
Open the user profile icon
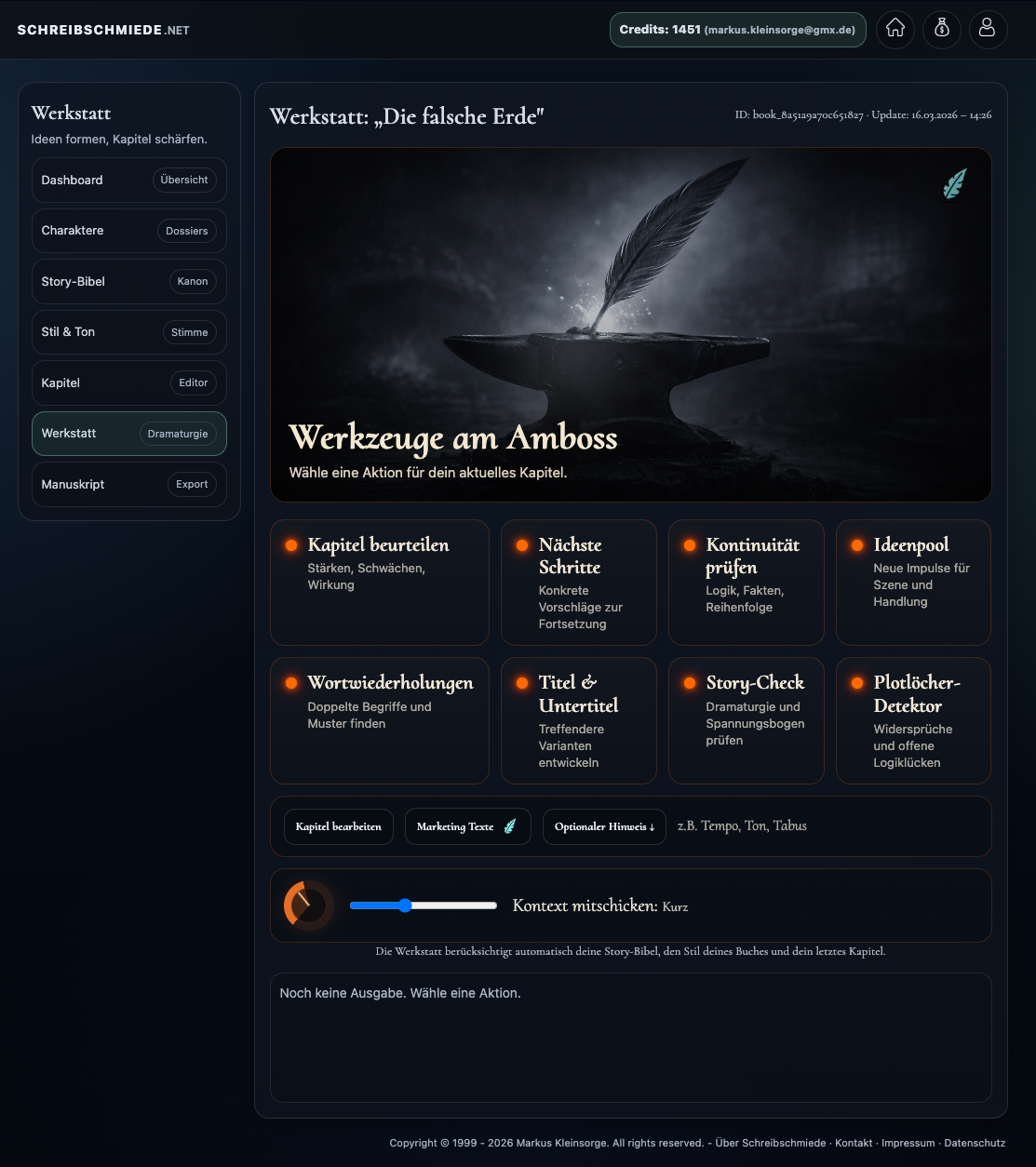[988, 29]
